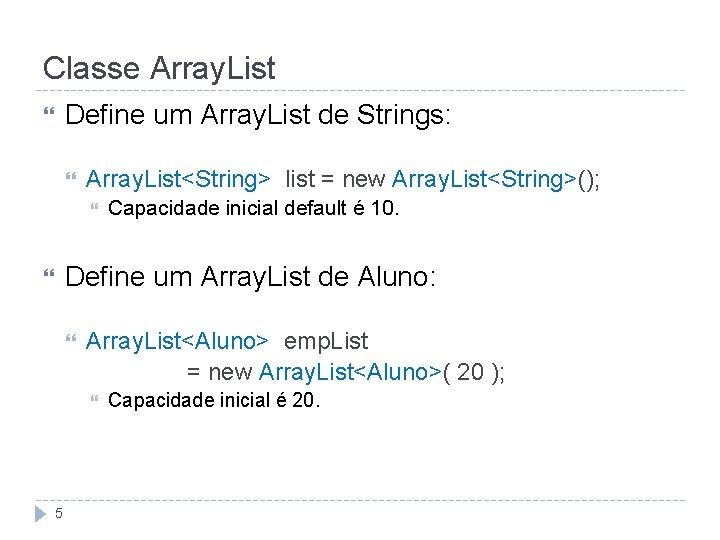Click the 'list = new' text in the declaration
Image resolution: width=720 pixels, height=540 pixels.
click(x=335, y=180)
